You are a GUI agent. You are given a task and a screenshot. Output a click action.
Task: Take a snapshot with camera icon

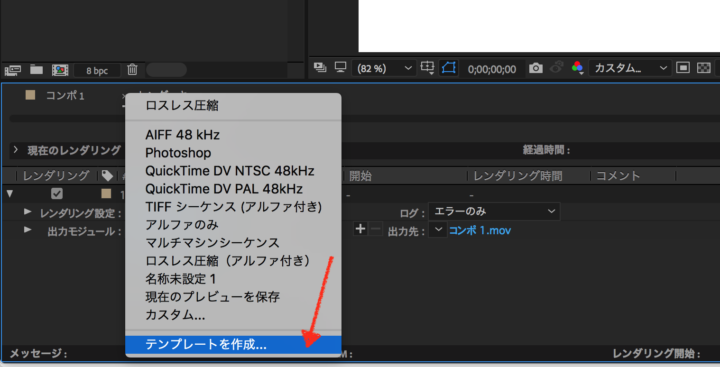535,68
